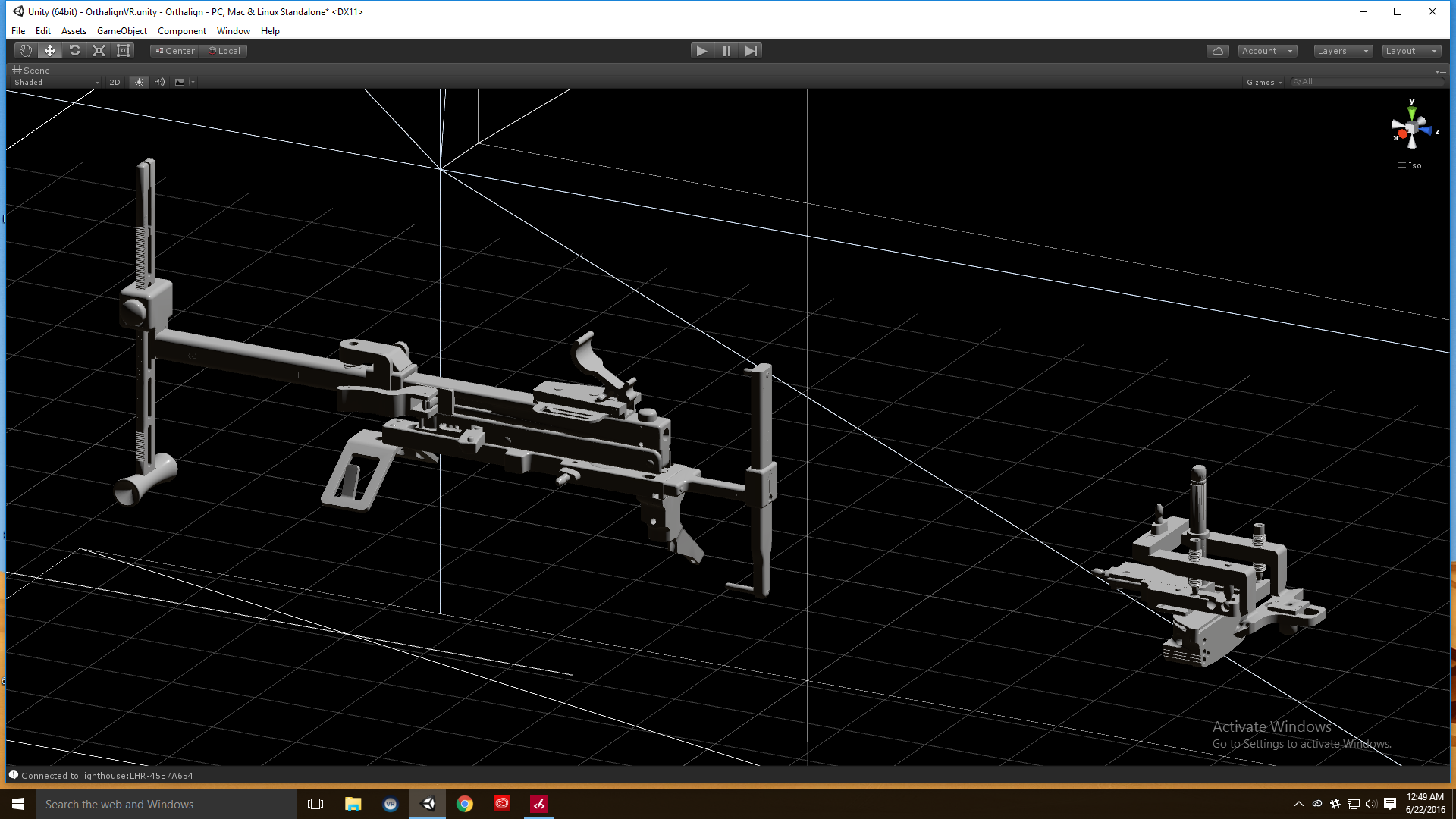Image resolution: width=1456 pixels, height=819 pixels.
Task: Select the Rect transform tool
Action: coord(123,51)
